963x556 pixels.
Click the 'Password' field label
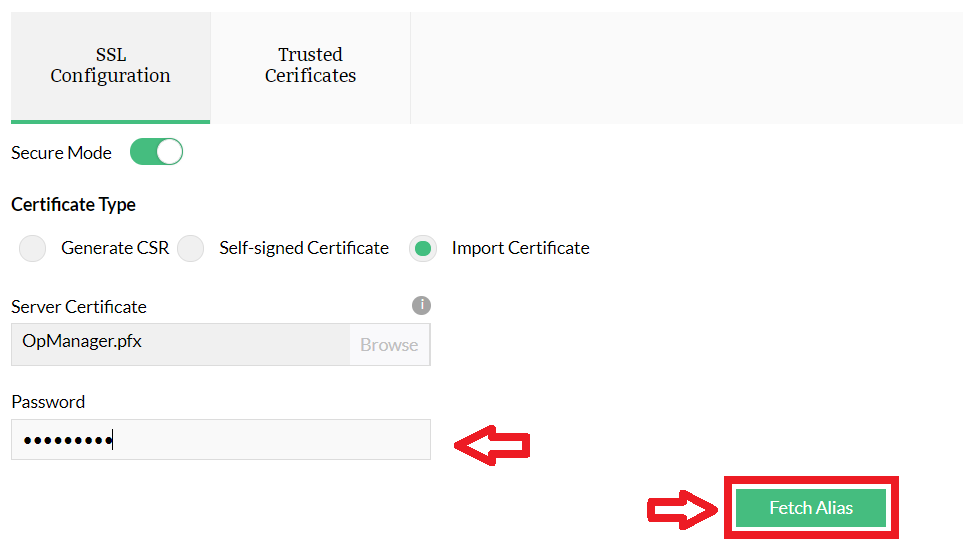coord(48,402)
